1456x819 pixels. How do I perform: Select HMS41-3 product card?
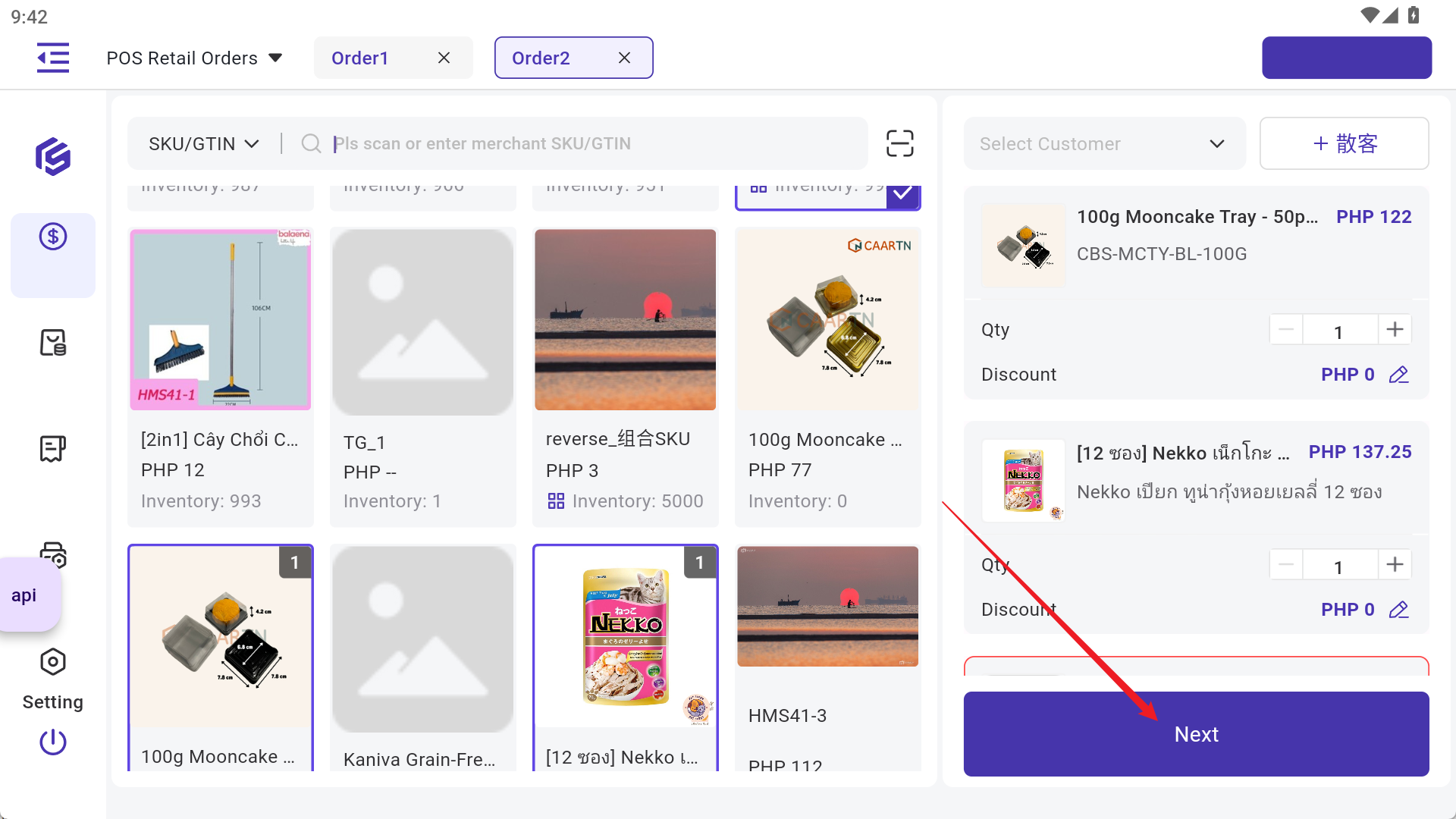point(828,657)
